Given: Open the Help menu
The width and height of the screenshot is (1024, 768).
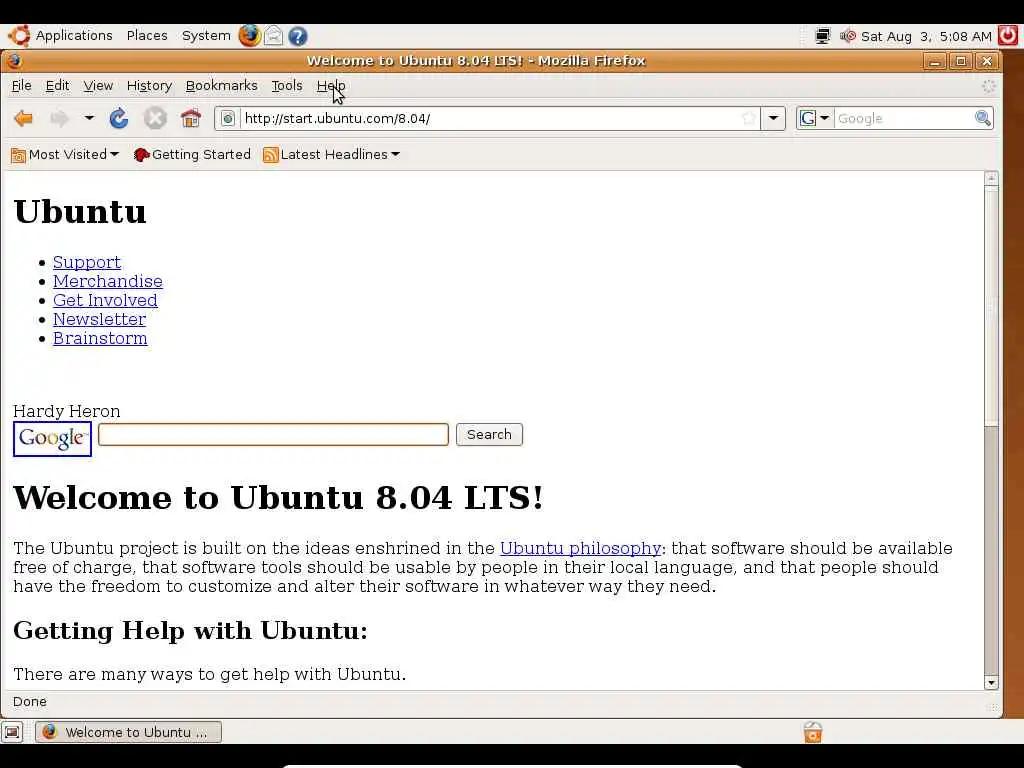Looking at the screenshot, I should (x=330, y=86).
